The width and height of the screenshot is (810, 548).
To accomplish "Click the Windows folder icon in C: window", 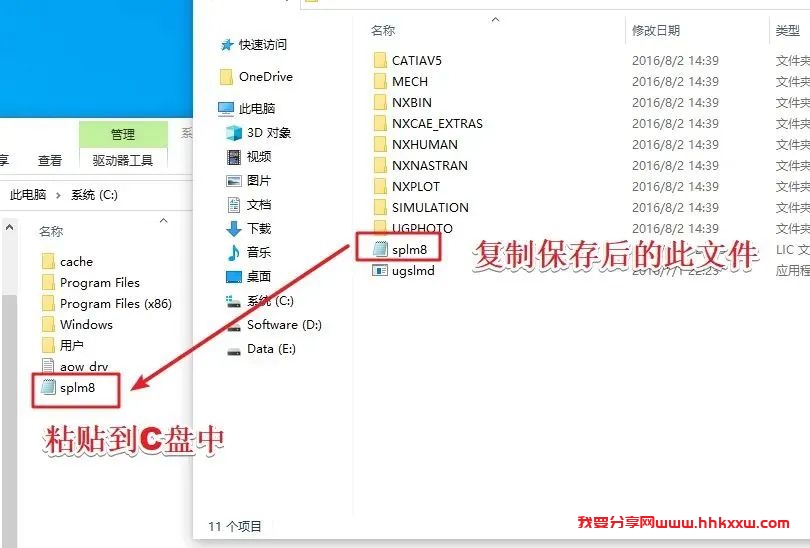I will click(x=48, y=324).
